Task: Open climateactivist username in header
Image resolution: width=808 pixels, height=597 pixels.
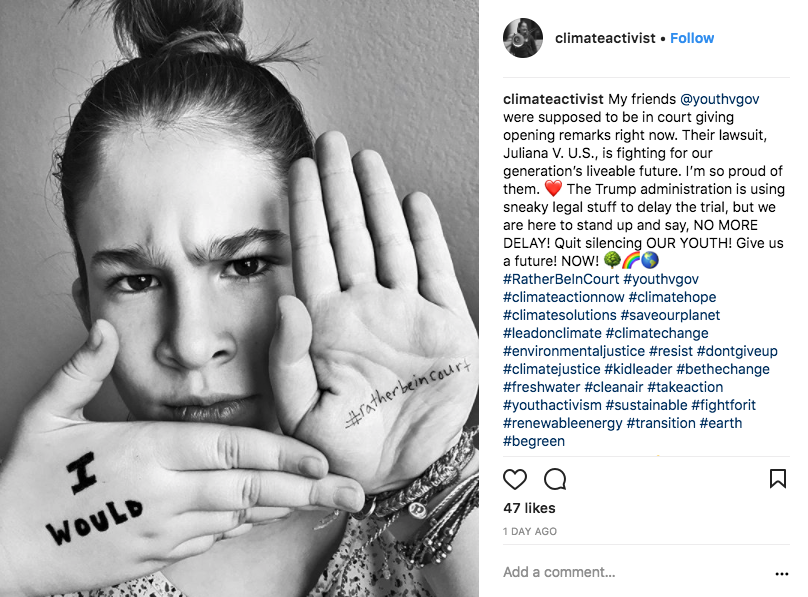Action: pyautogui.click(x=605, y=38)
